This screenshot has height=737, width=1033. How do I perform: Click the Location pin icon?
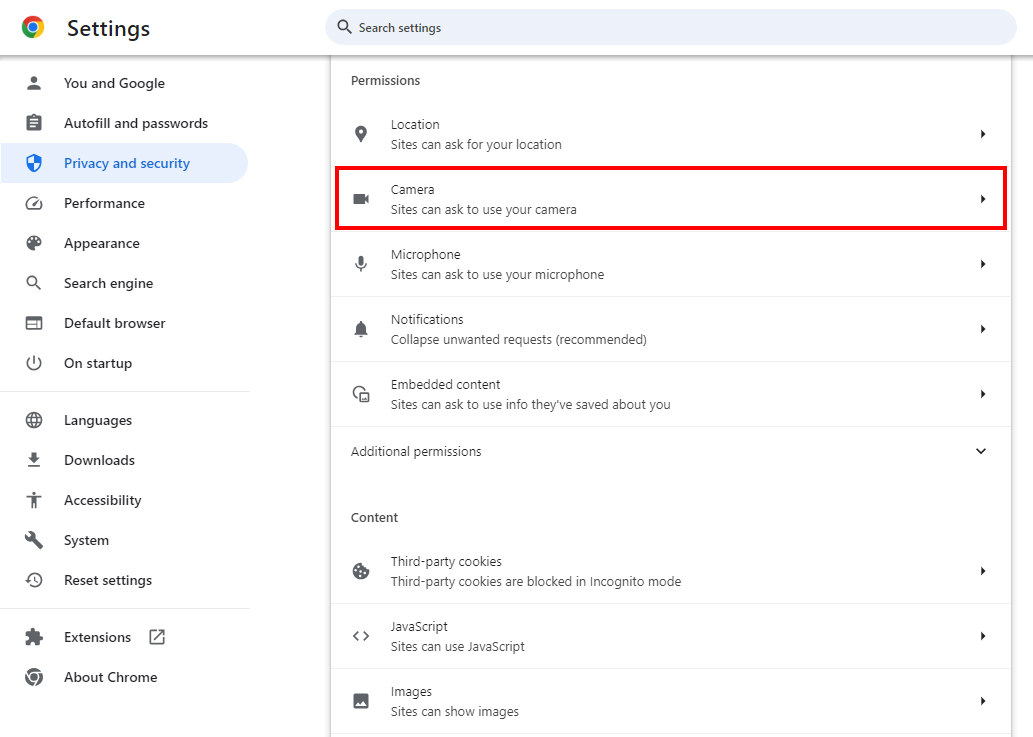pos(361,134)
